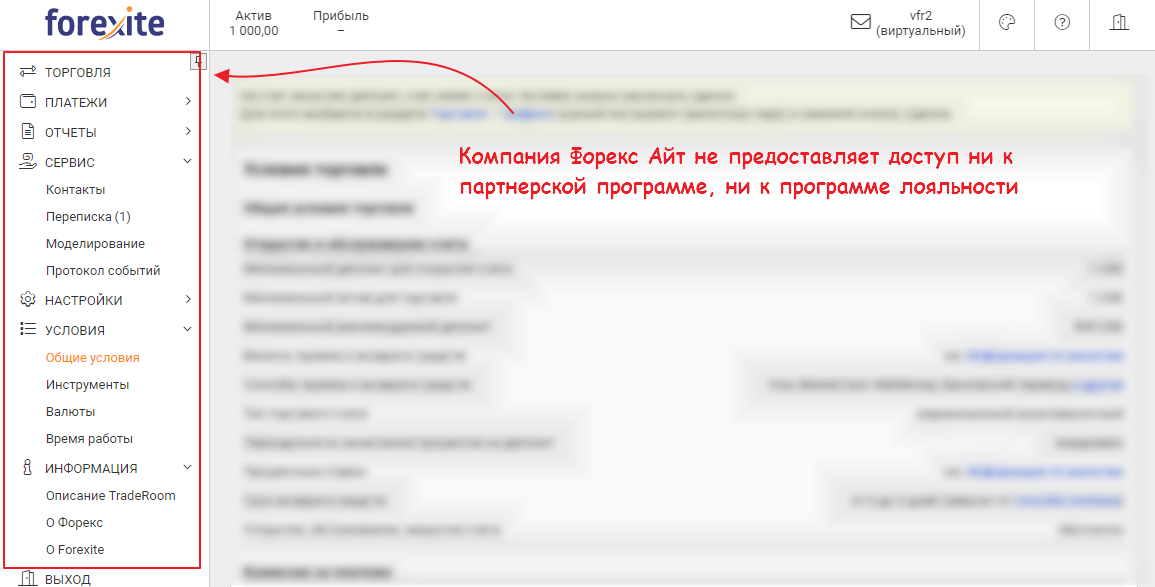Viewport: 1155px width, 587px height.
Task: Click the Актив 1 000,00 value
Action: pos(253,23)
